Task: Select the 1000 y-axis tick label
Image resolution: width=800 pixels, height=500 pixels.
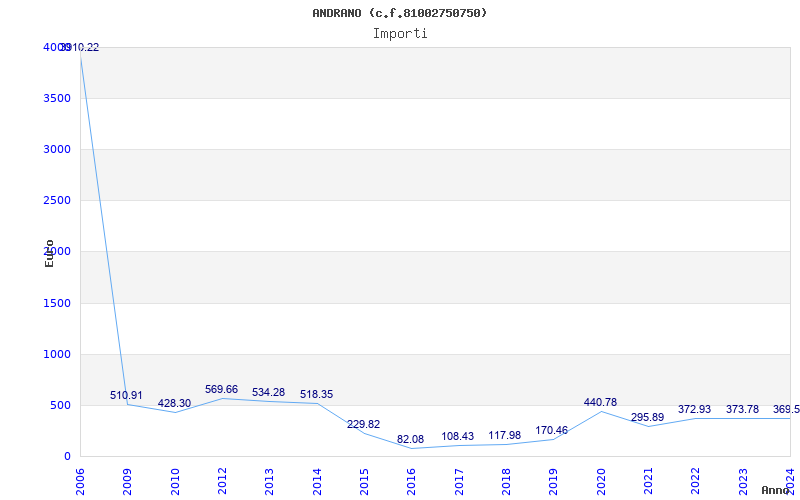Action: click(x=57, y=355)
